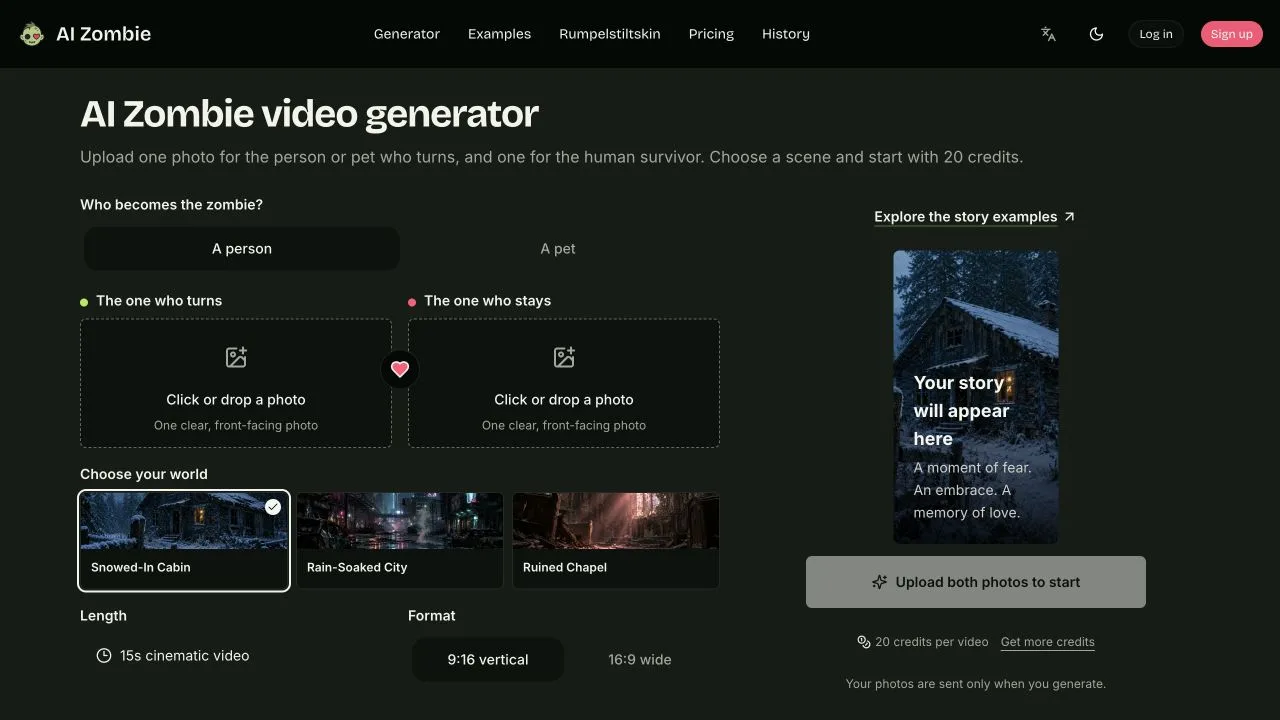Click the story preview cabin image

coord(976,397)
